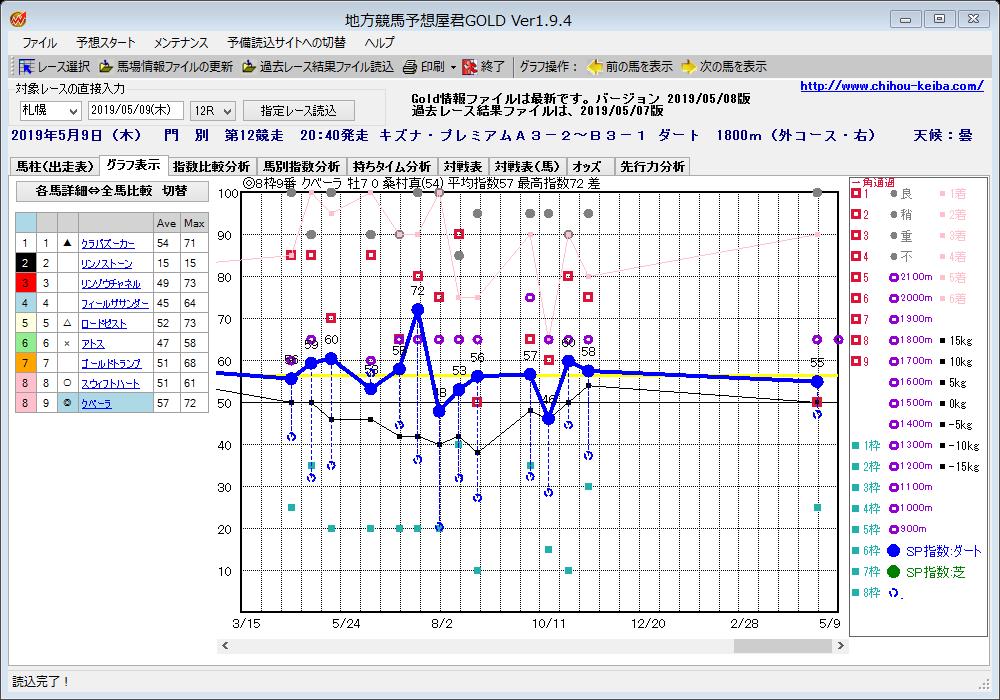
Task: Select horse フィールザサンダー link
Action: pyautogui.click(x=115, y=303)
